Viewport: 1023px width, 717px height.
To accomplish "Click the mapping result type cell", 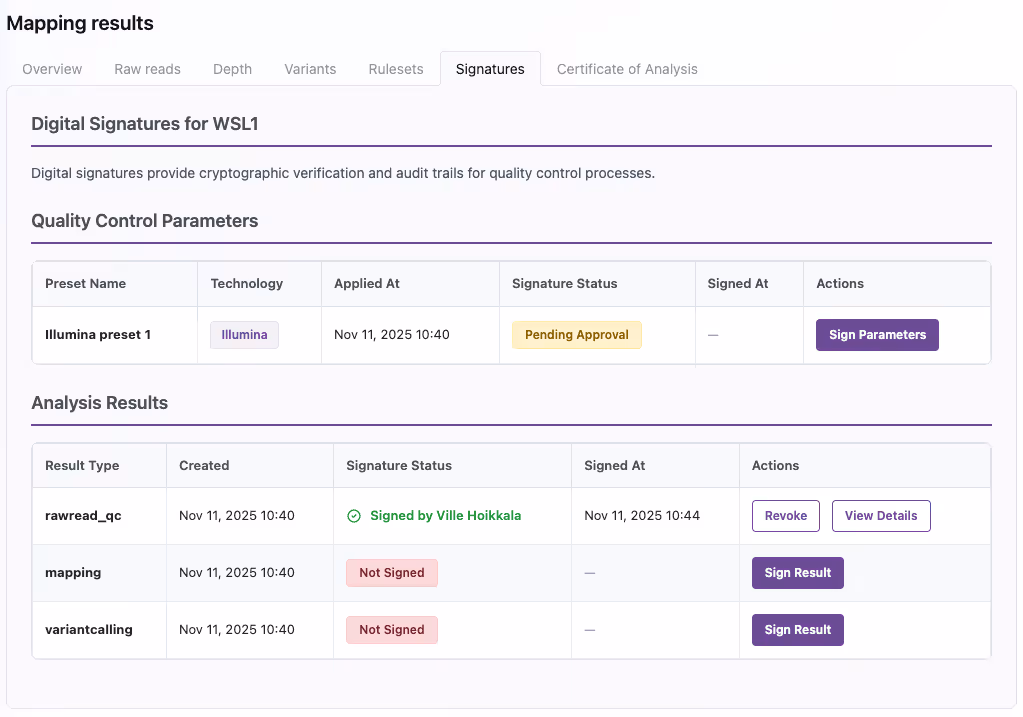I will pyautogui.click(x=100, y=573).
